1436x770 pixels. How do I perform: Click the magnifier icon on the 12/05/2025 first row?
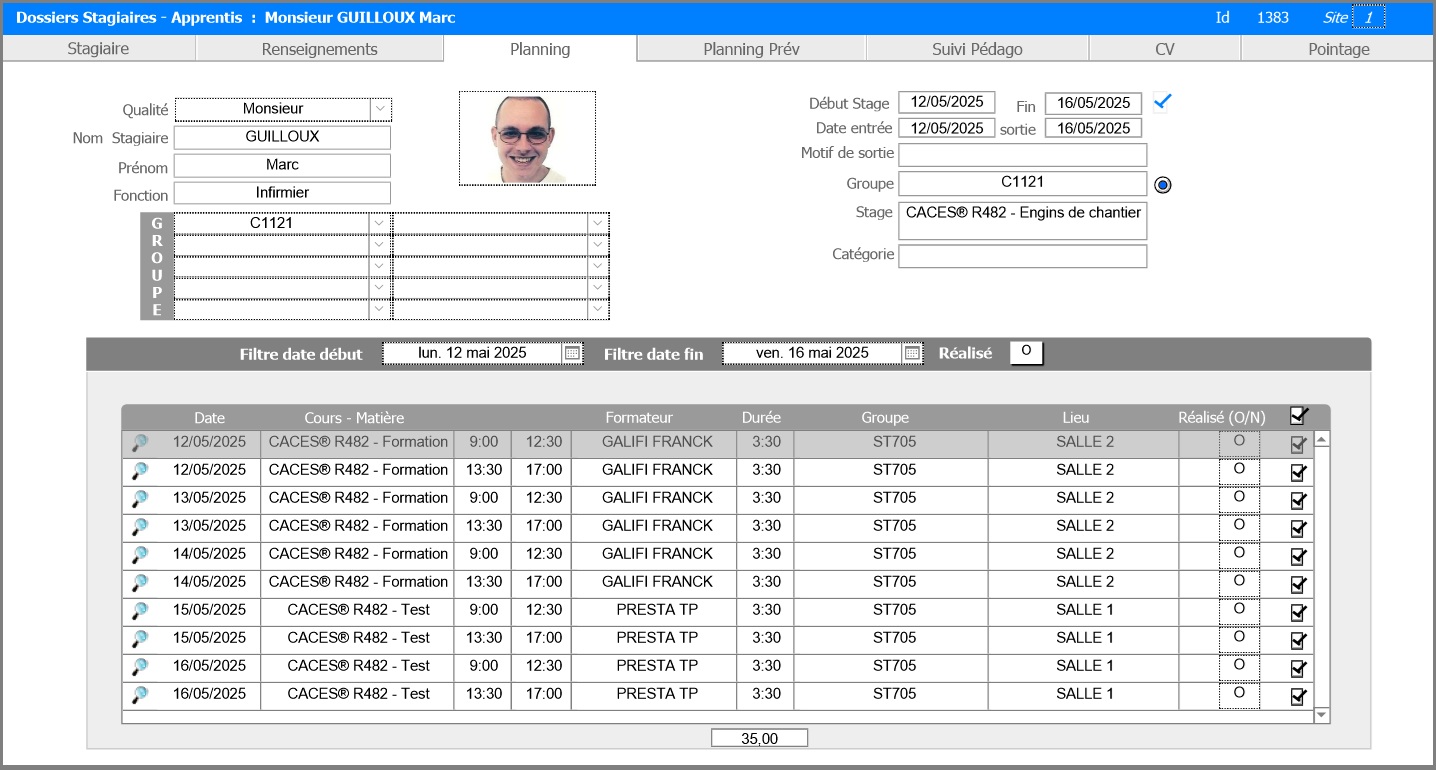tap(139, 442)
